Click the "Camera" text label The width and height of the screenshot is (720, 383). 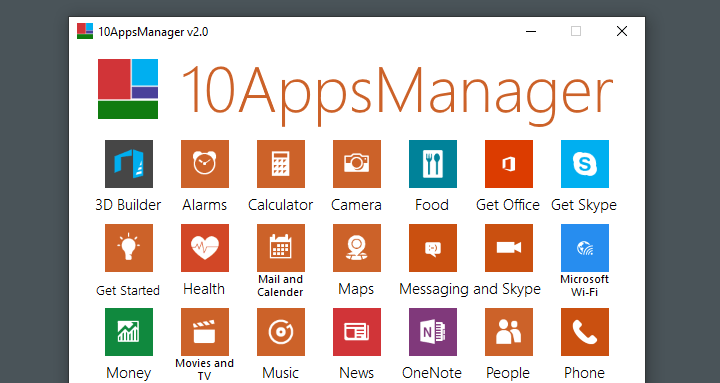click(x=356, y=205)
